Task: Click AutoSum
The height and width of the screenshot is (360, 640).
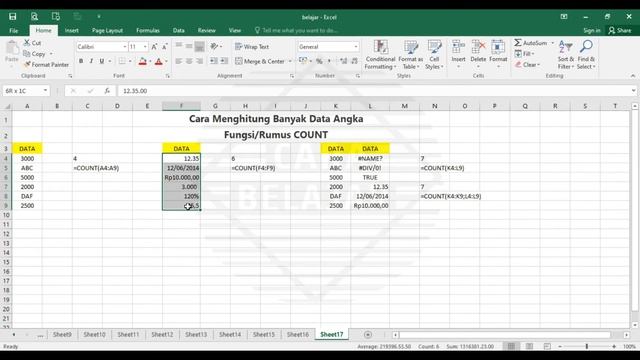Action: point(531,43)
